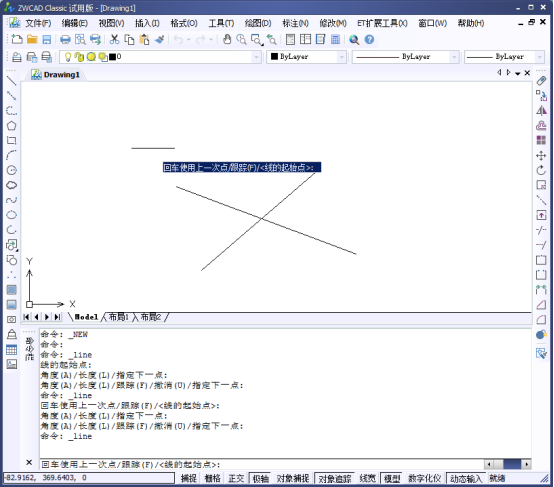The image size is (554, 487).
Task: Toggle 正交 ortho mode in status bar
Action: point(236,478)
